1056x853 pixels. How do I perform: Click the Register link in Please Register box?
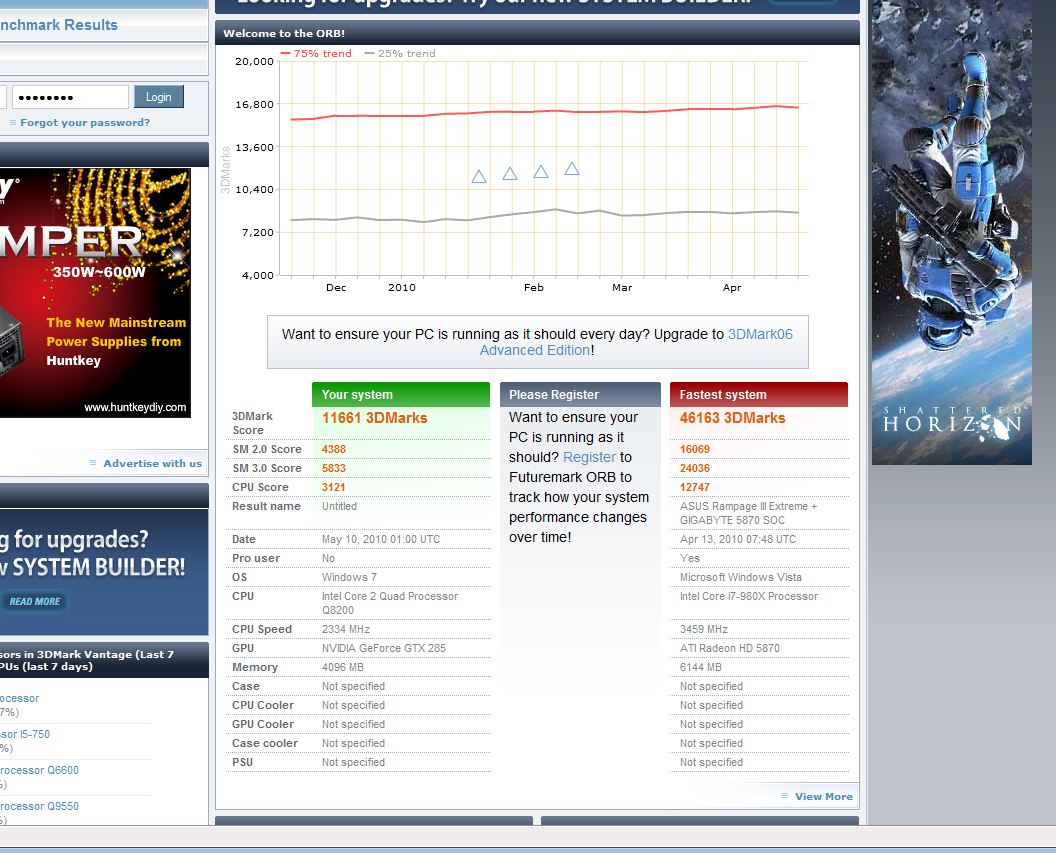tap(589, 457)
